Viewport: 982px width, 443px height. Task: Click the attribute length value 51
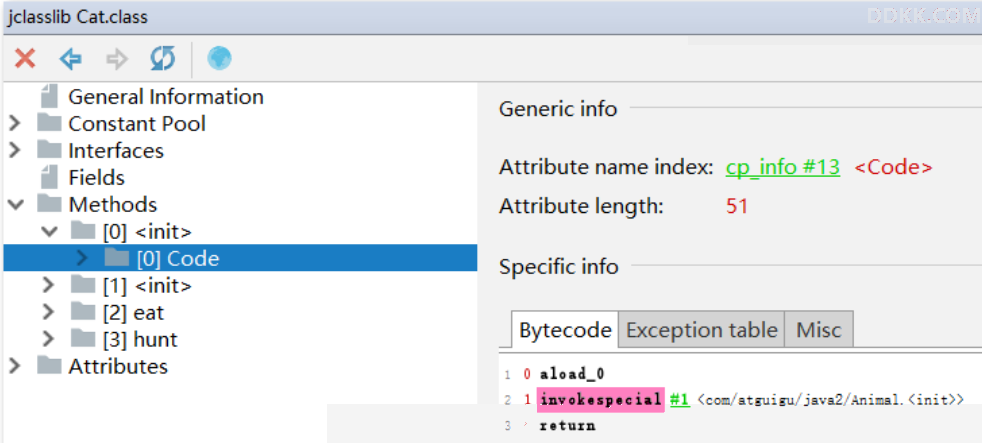(736, 206)
